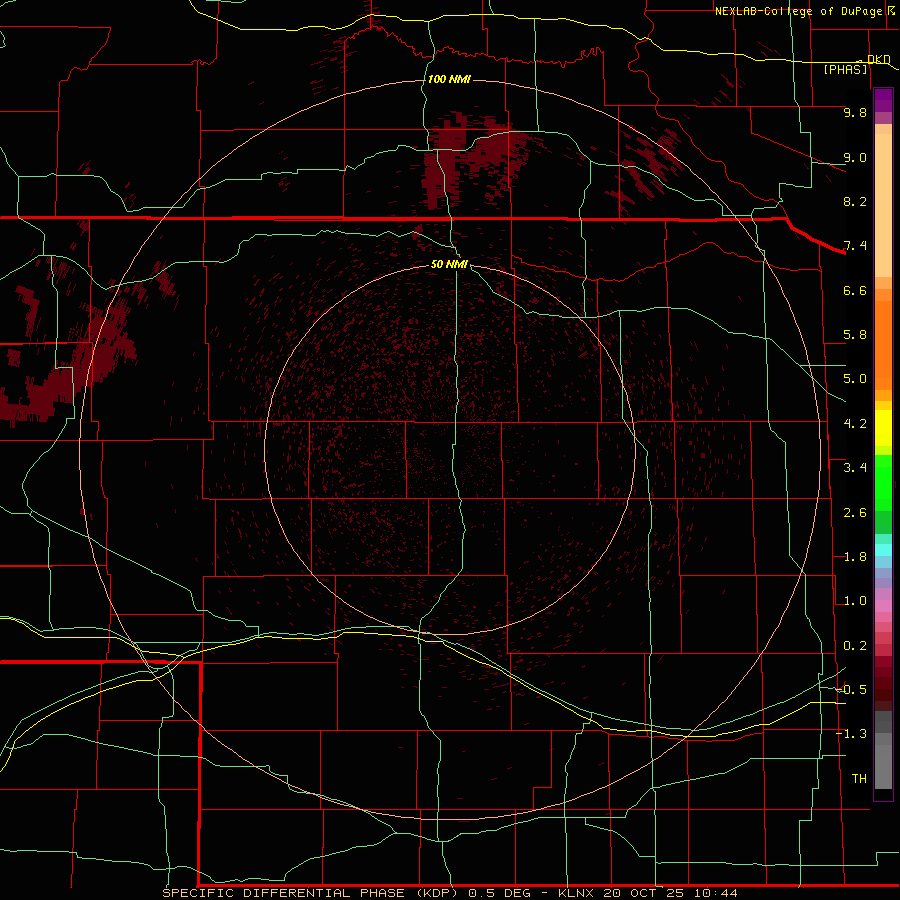Click the [PHAS] legend unit label
This screenshot has width=900, height=900.
845,69
